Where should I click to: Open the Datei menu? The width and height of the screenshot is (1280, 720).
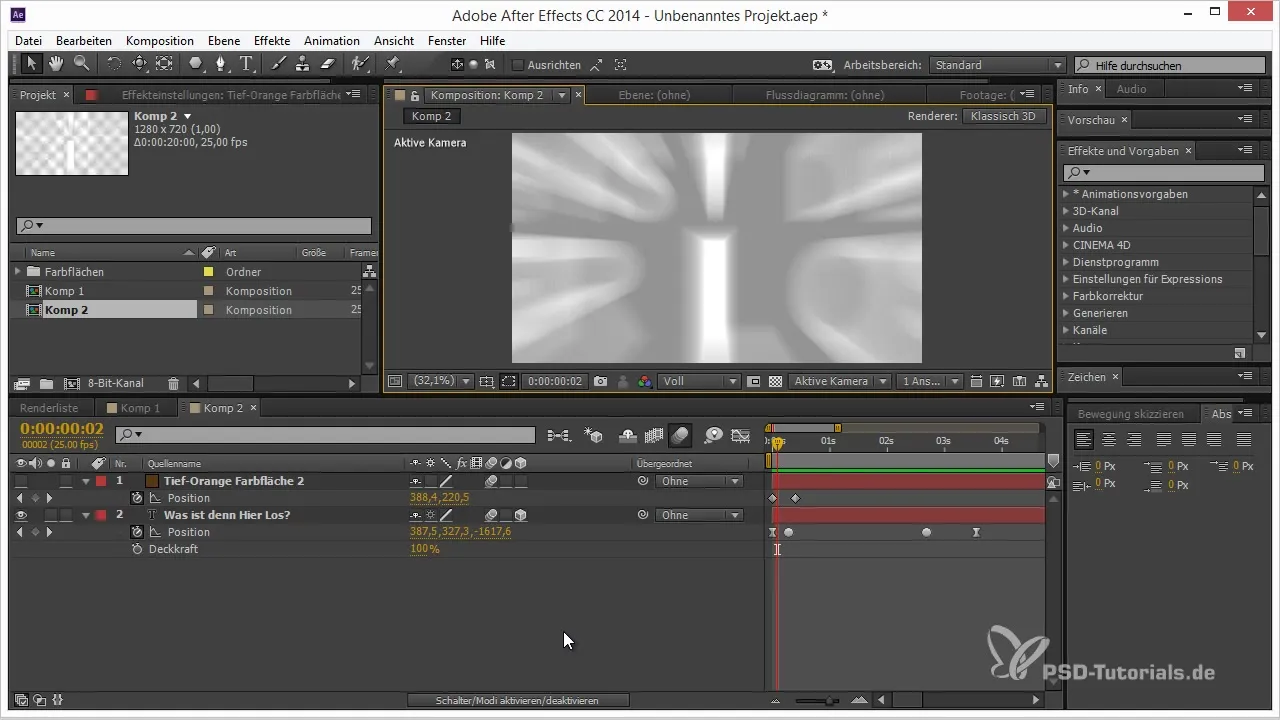(x=28, y=41)
